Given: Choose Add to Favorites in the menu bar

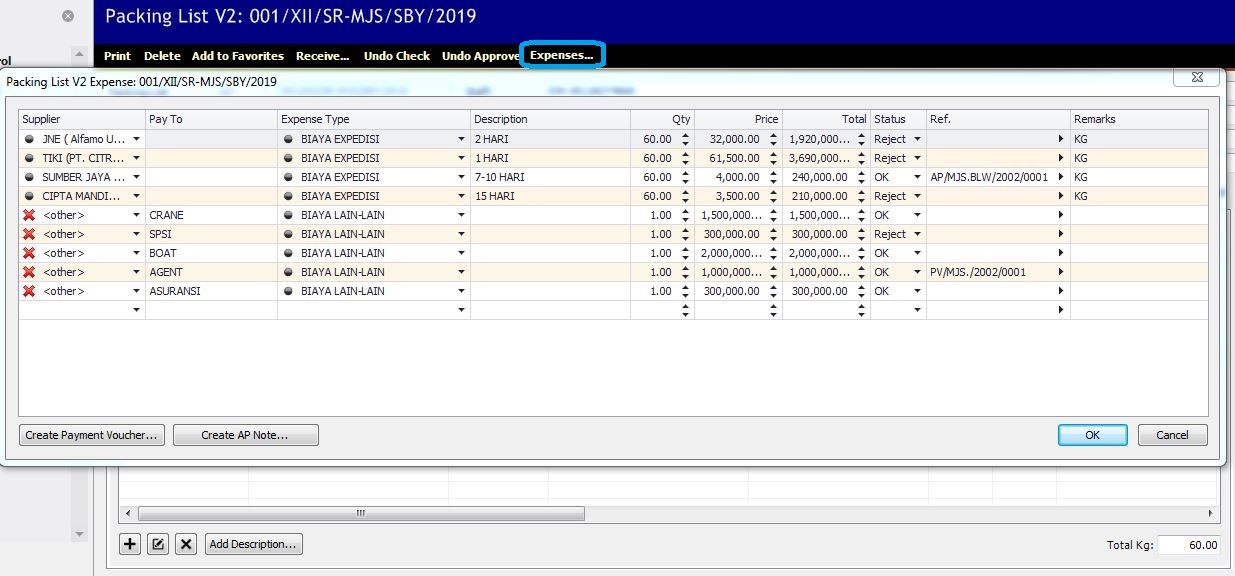Looking at the screenshot, I should 238,56.
